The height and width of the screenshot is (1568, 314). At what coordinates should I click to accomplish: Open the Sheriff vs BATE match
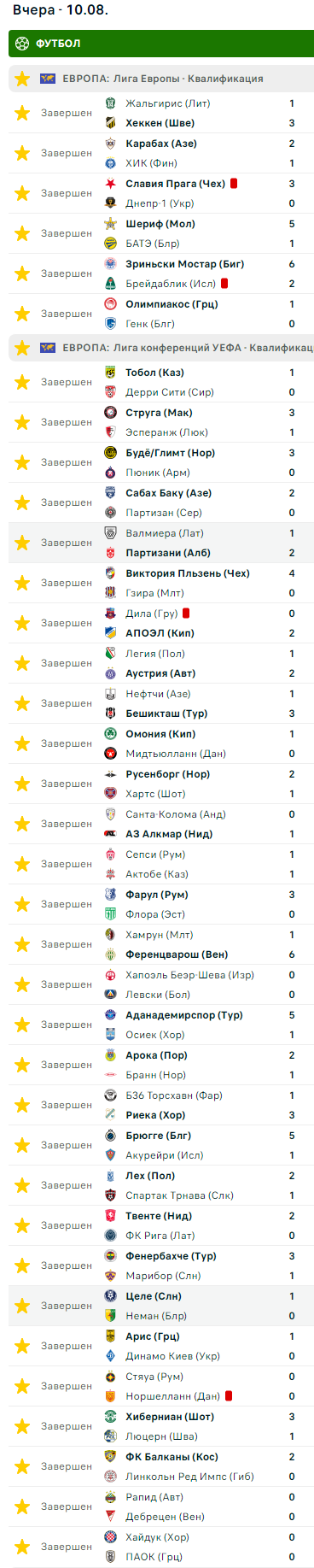pos(161,233)
